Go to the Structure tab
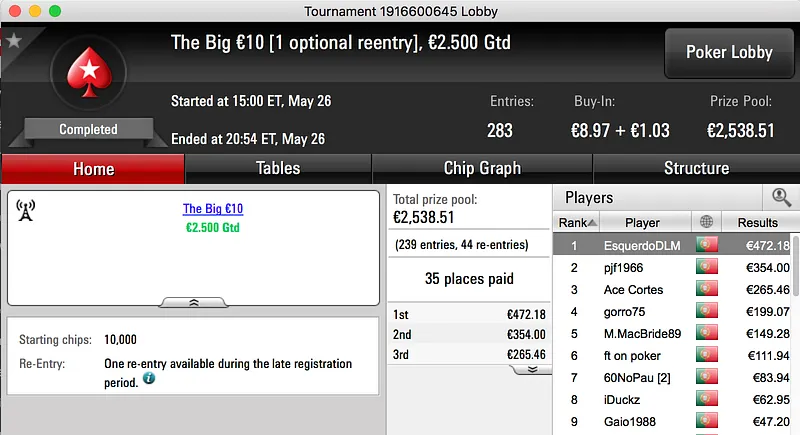 tap(696, 168)
